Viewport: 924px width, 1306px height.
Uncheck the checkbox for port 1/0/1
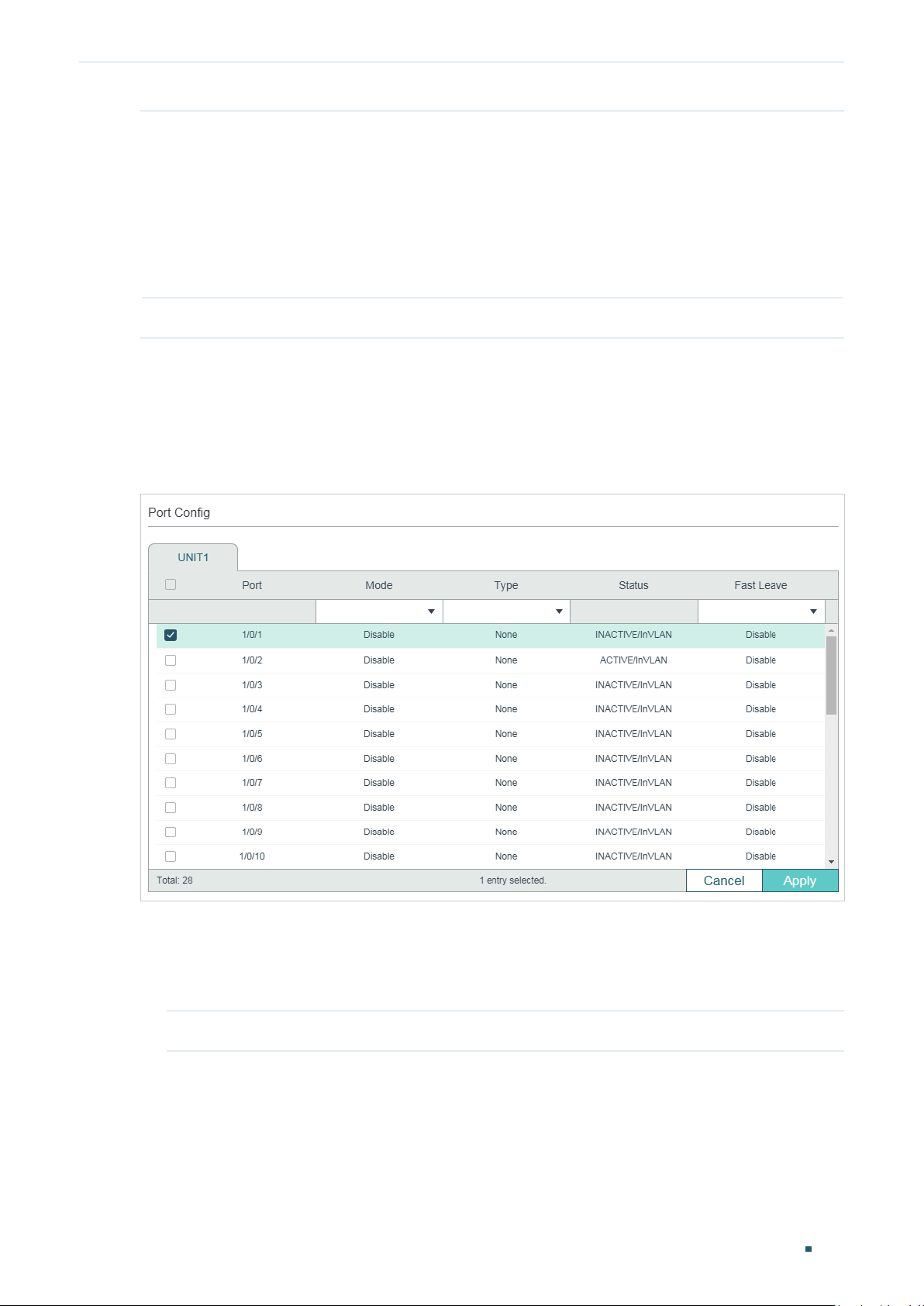click(171, 635)
